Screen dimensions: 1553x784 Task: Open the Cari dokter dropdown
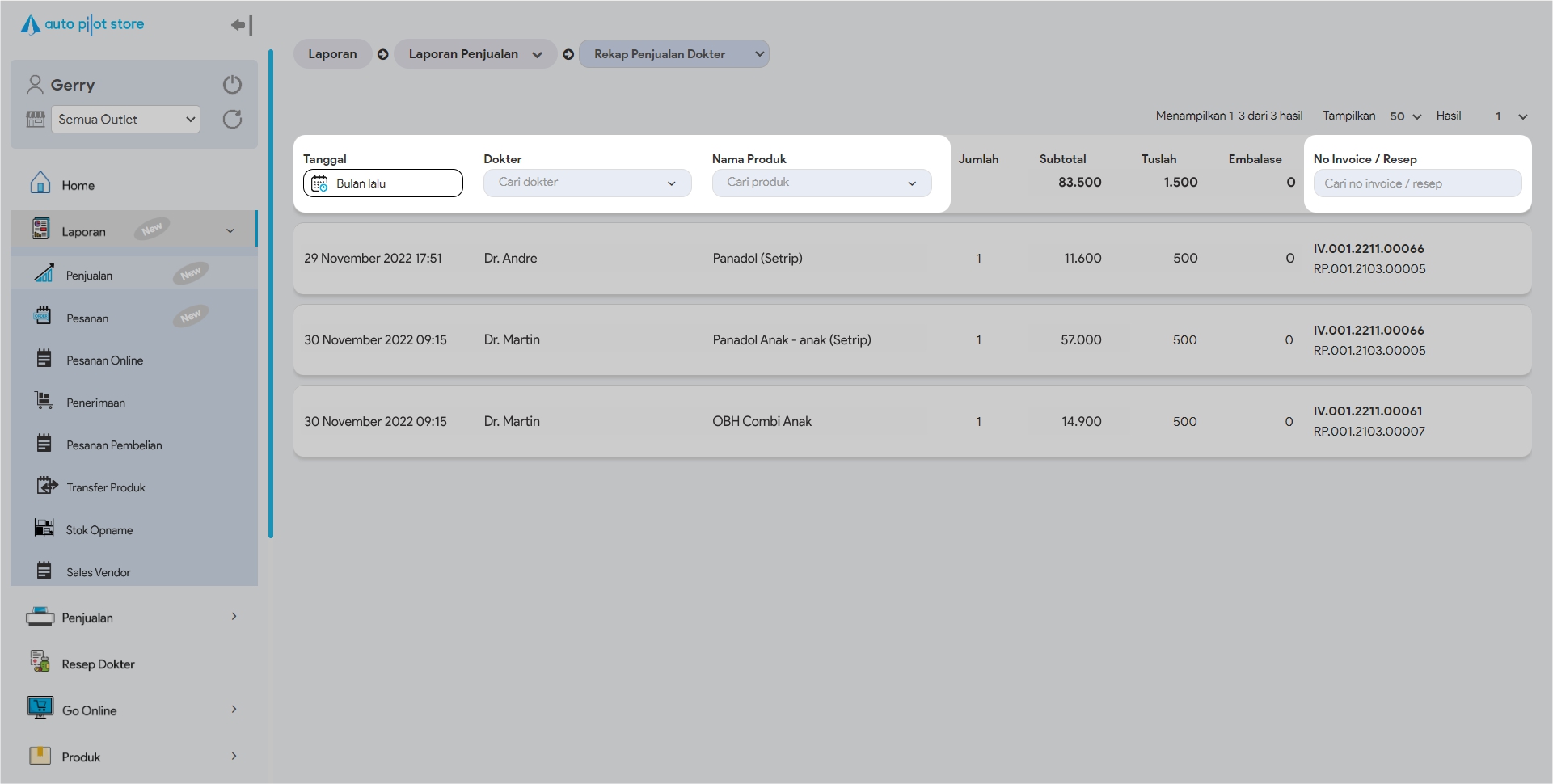(587, 183)
